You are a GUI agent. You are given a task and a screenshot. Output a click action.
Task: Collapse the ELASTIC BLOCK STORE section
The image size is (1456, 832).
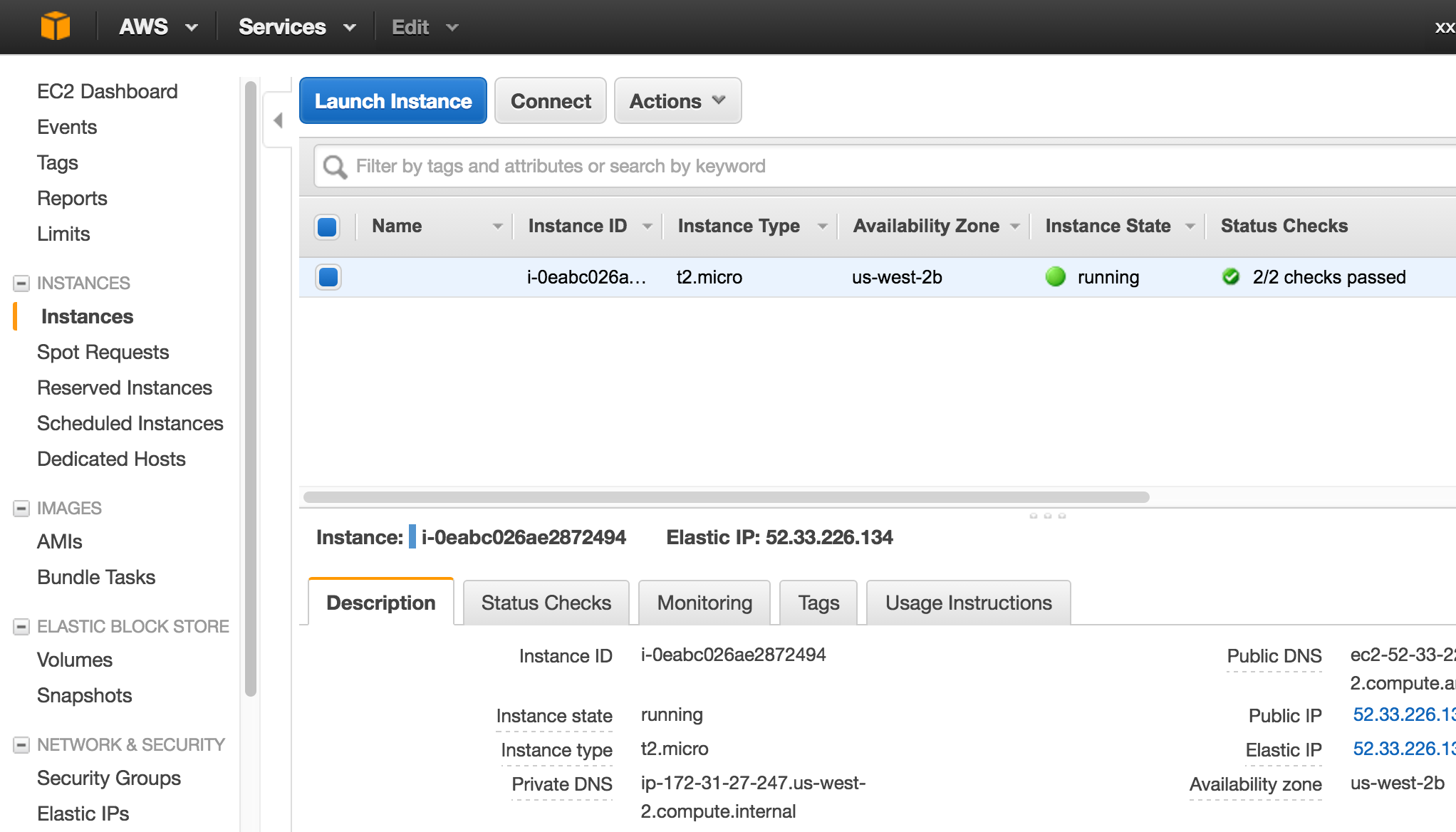point(21,627)
